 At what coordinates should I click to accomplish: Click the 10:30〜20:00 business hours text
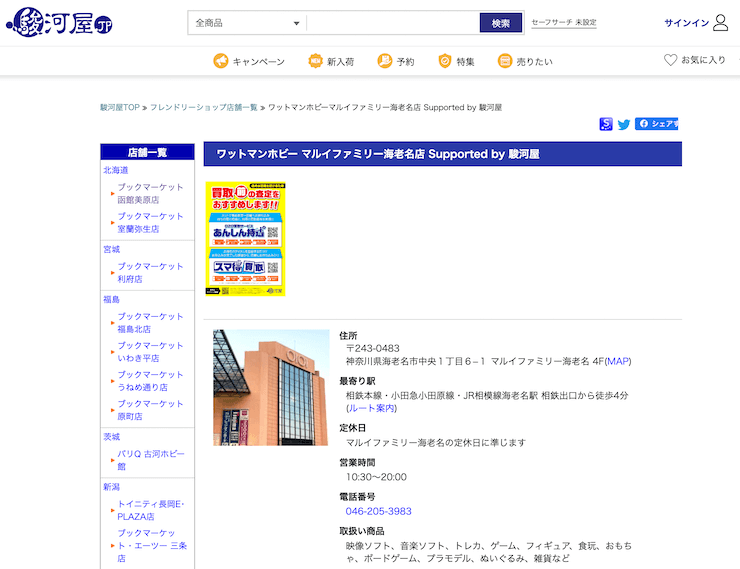point(376,477)
